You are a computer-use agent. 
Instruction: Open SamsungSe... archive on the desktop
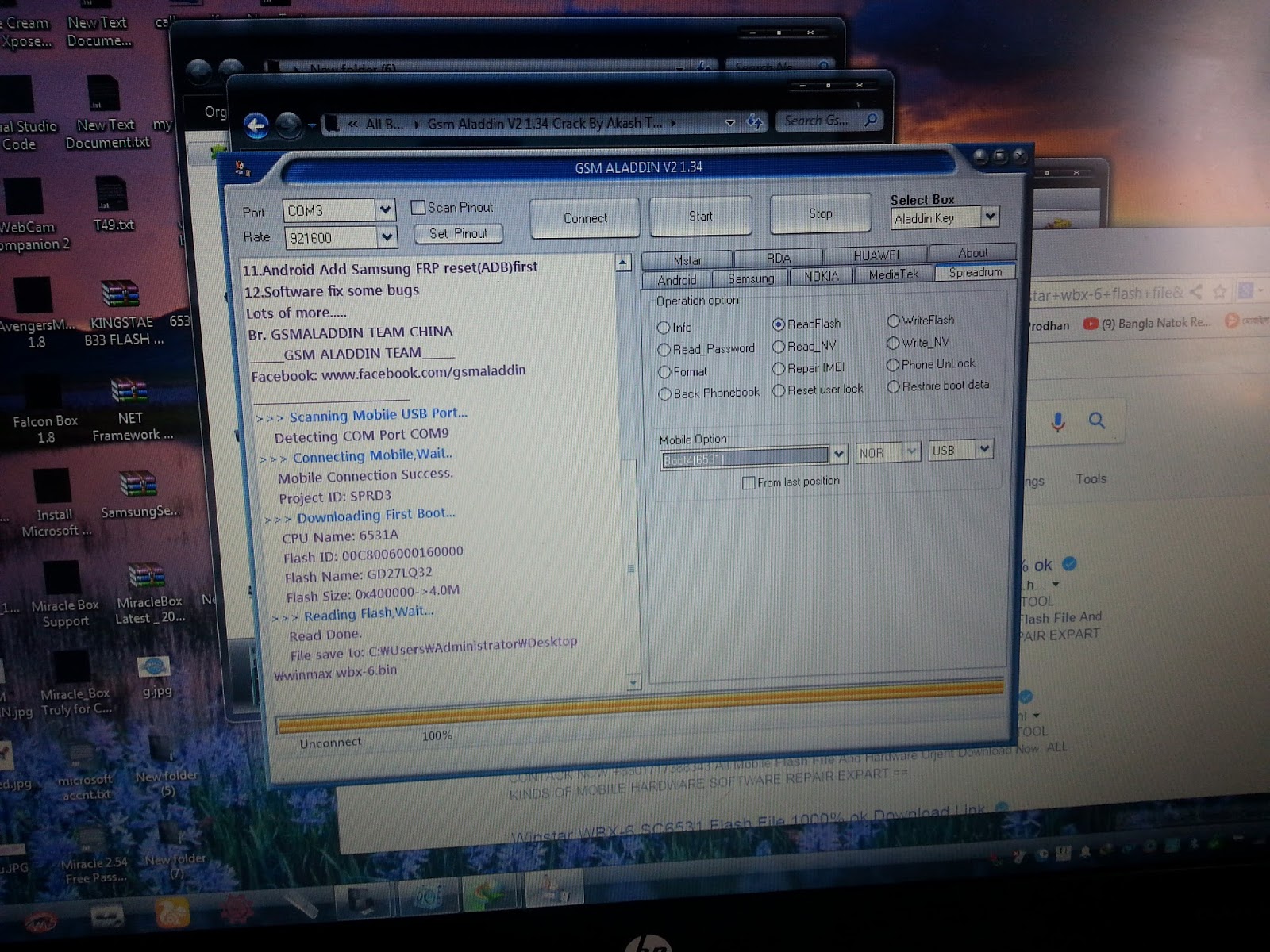(x=140, y=494)
